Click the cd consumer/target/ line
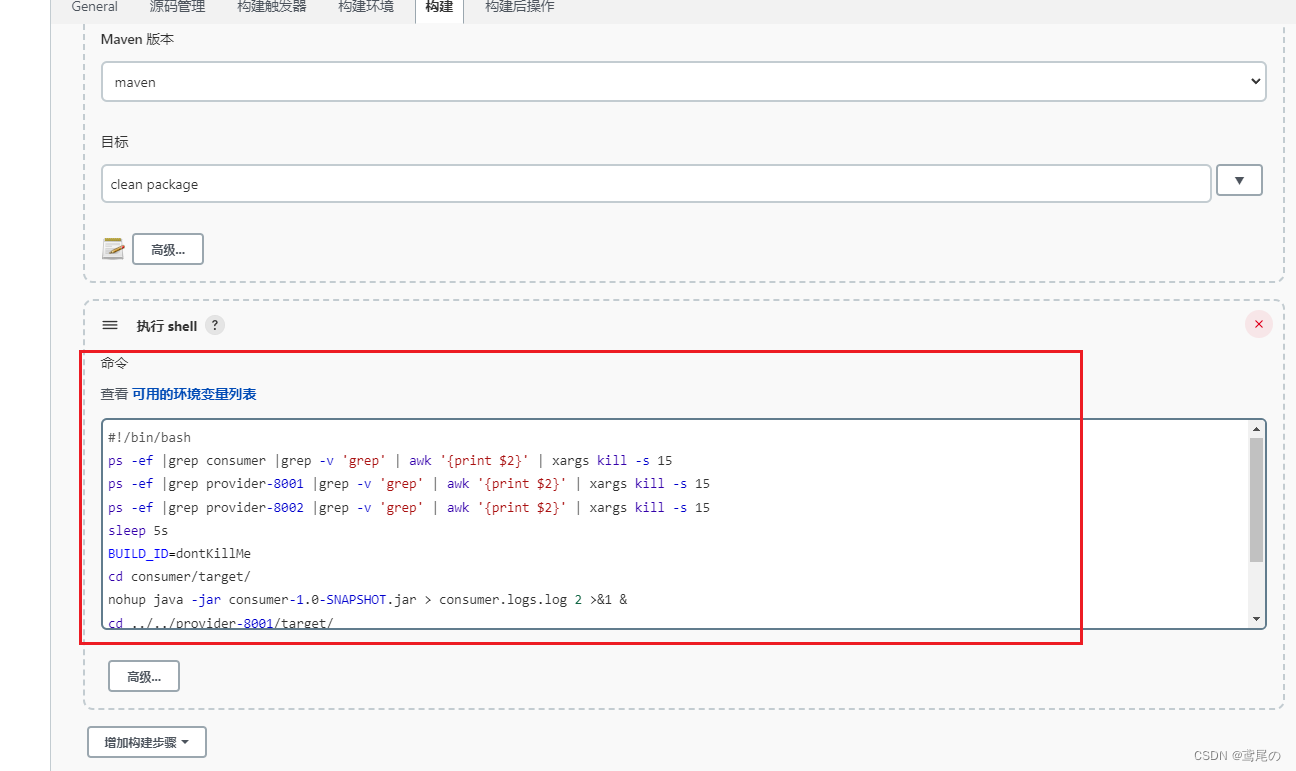This screenshot has height=771, width=1296. (x=180, y=576)
